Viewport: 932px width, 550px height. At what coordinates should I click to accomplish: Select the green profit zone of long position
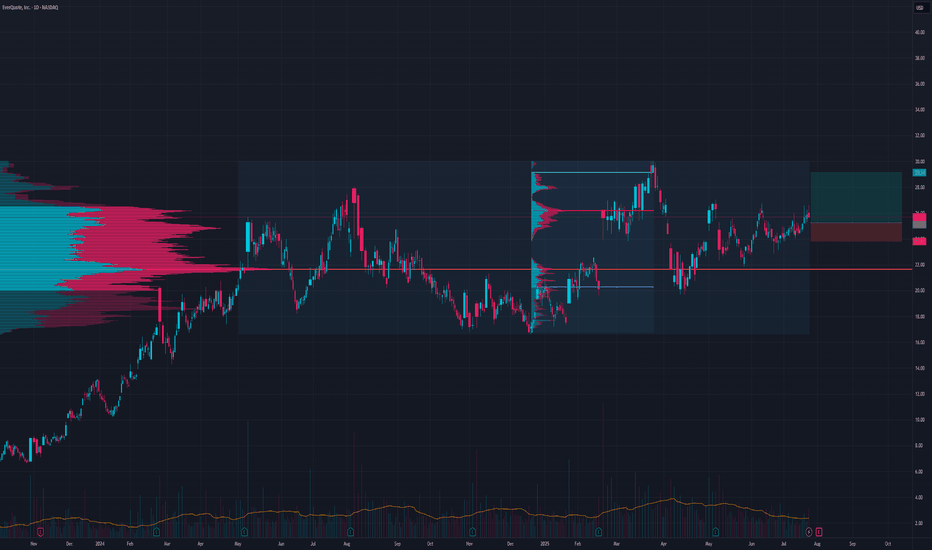[x=856, y=197]
